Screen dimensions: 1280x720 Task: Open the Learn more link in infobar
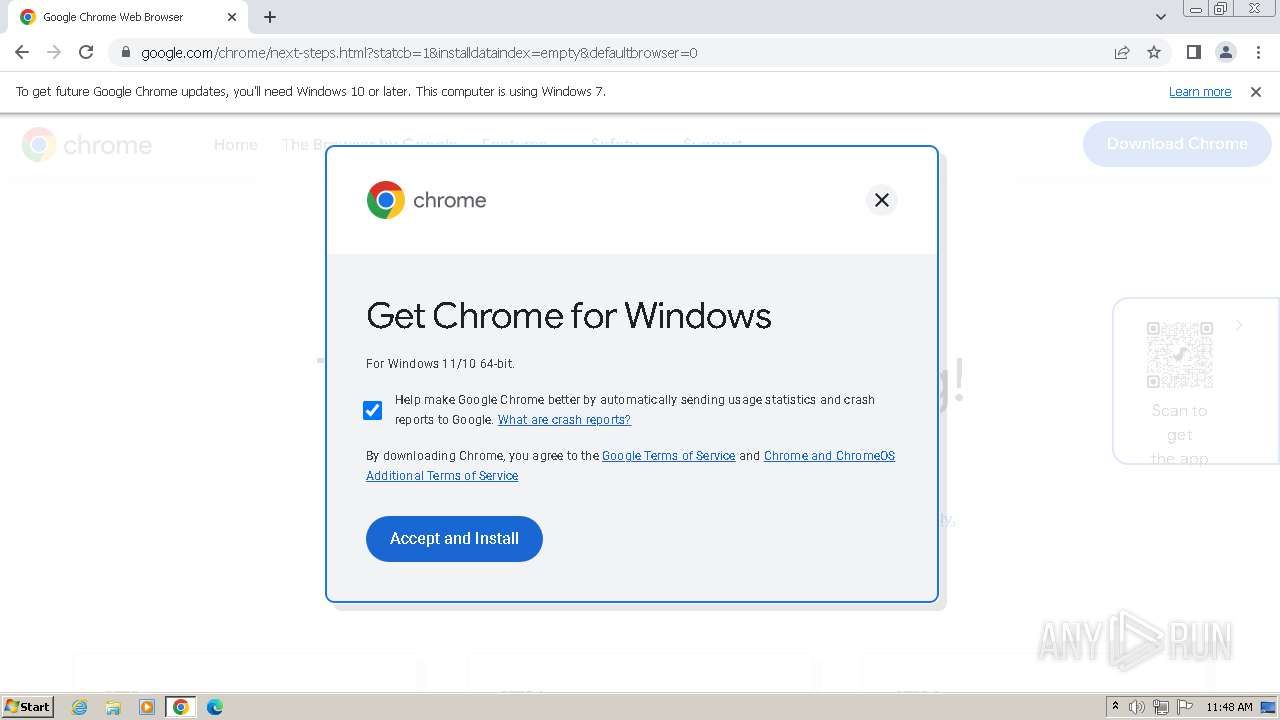point(1200,92)
